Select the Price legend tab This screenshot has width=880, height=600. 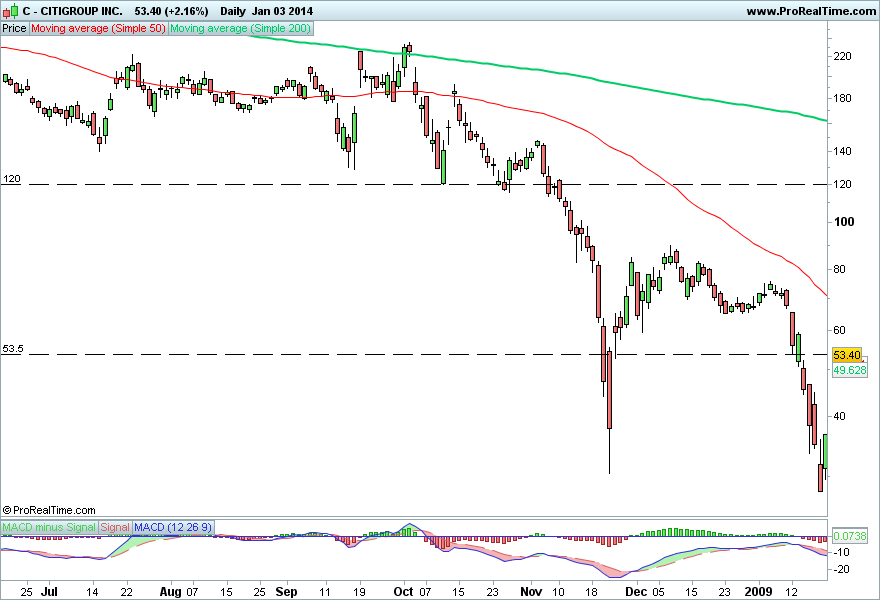point(15,28)
